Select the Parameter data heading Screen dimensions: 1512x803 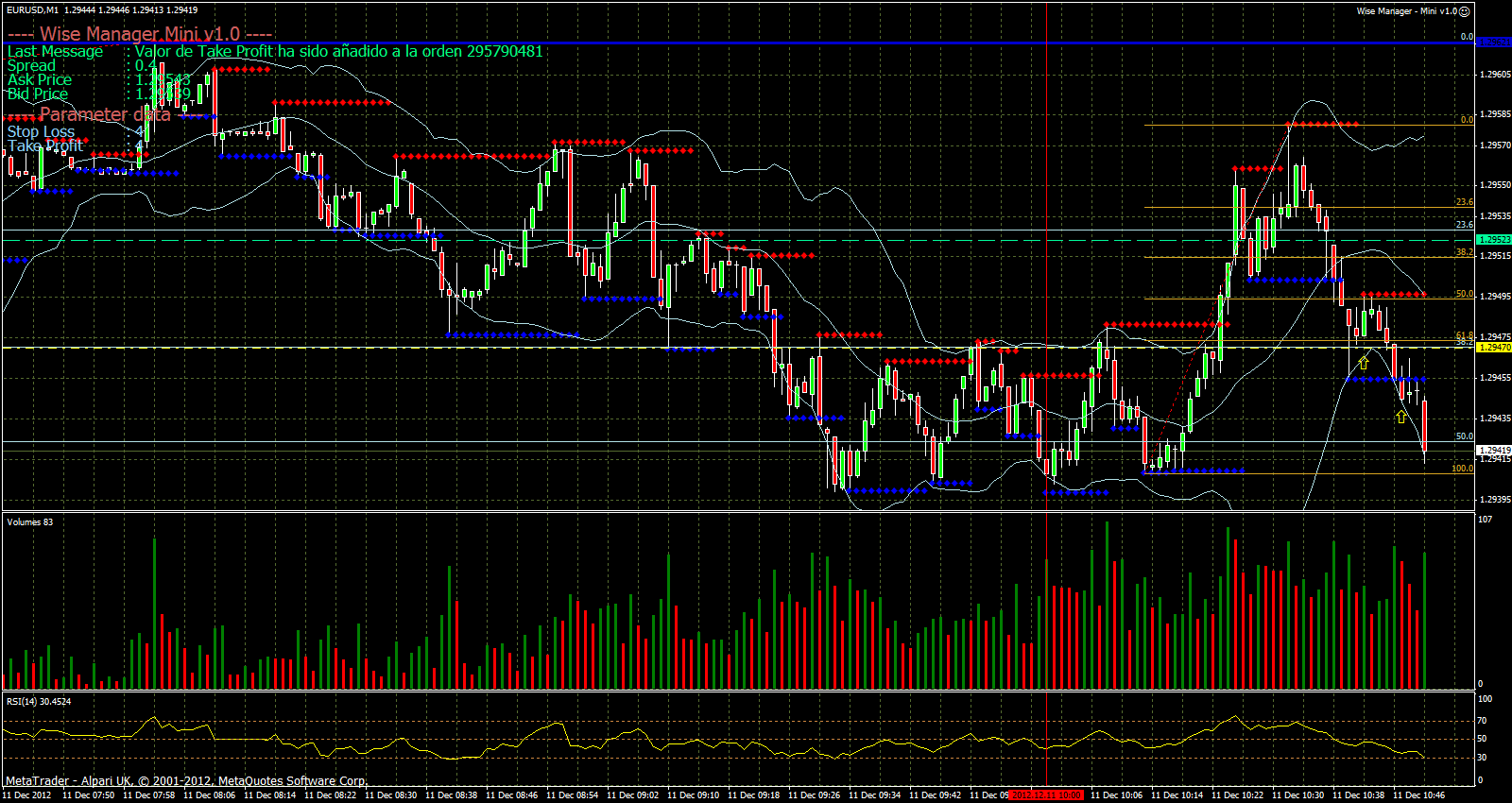[x=105, y=114]
